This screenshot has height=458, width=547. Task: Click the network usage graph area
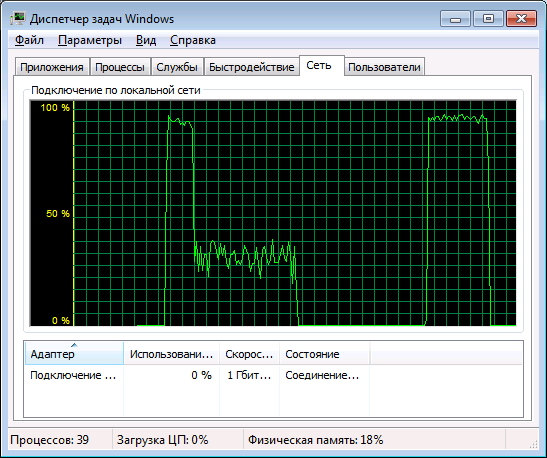point(273,213)
